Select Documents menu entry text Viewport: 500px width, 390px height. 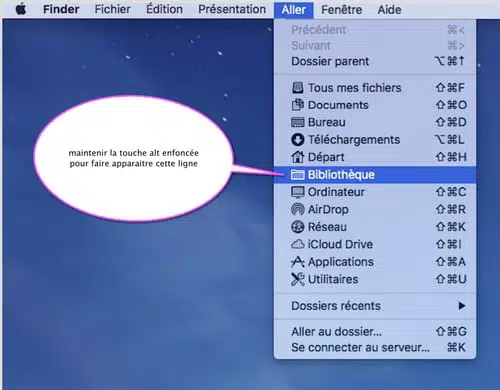point(338,105)
